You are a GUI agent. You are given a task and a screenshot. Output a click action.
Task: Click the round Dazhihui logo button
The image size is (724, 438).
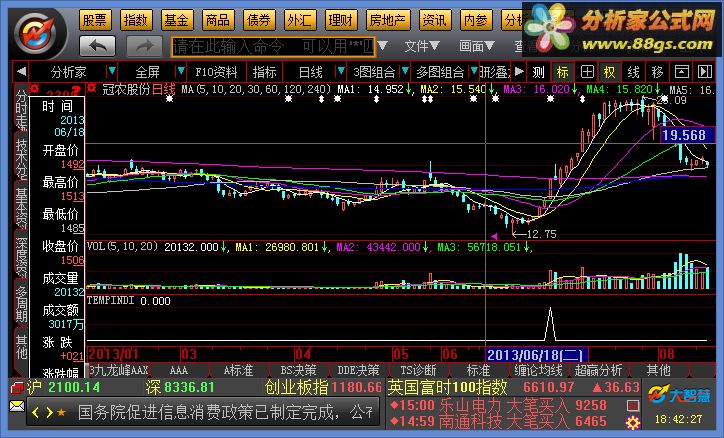[36, 33]
